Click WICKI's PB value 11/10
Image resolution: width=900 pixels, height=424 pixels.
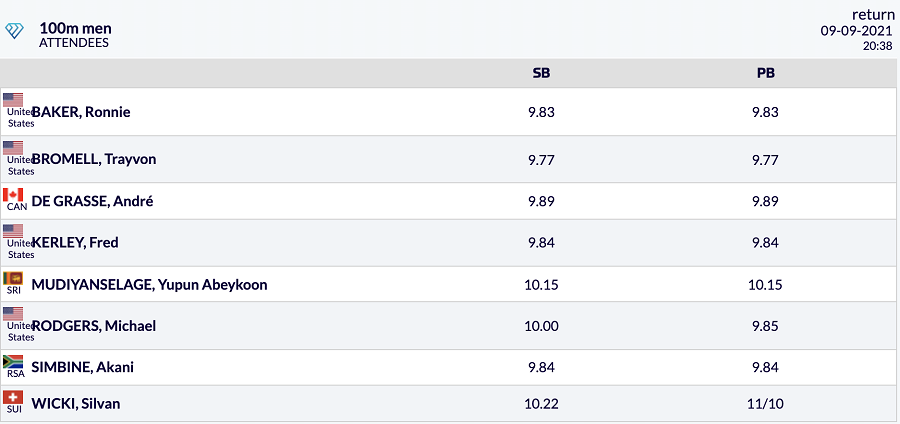pyautogui.click(x=766, y=404)
